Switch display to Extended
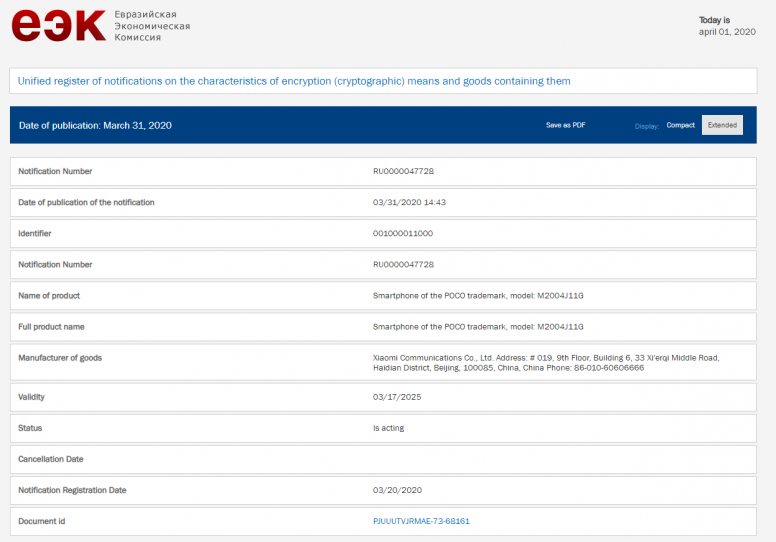The width and height of the screenshot is (776, 542). 722,125
